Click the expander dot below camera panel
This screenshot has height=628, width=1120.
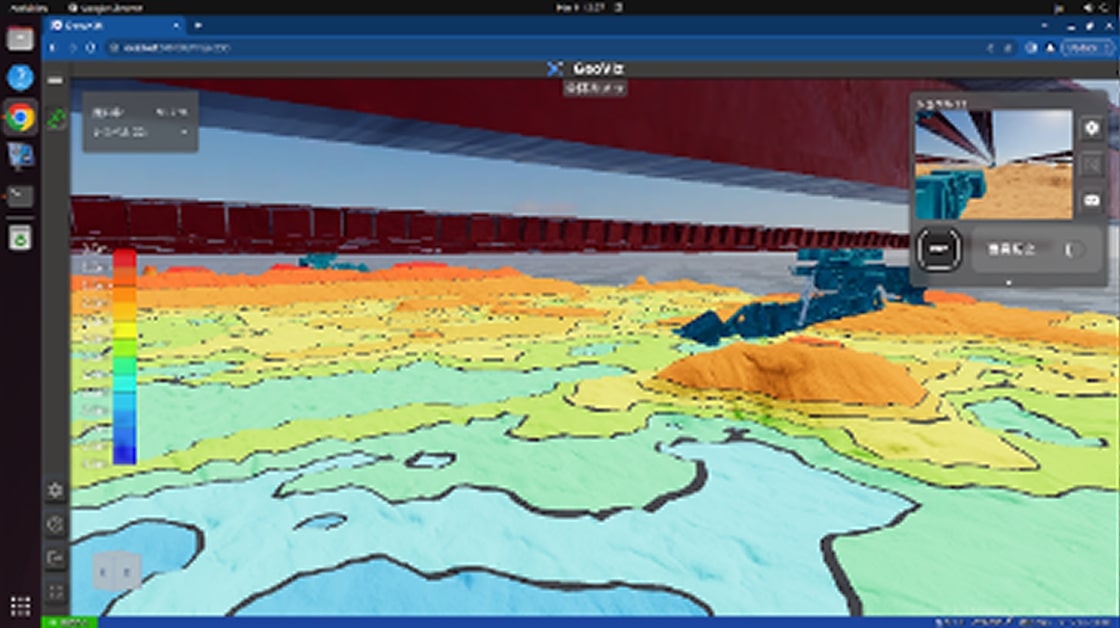1008,282
